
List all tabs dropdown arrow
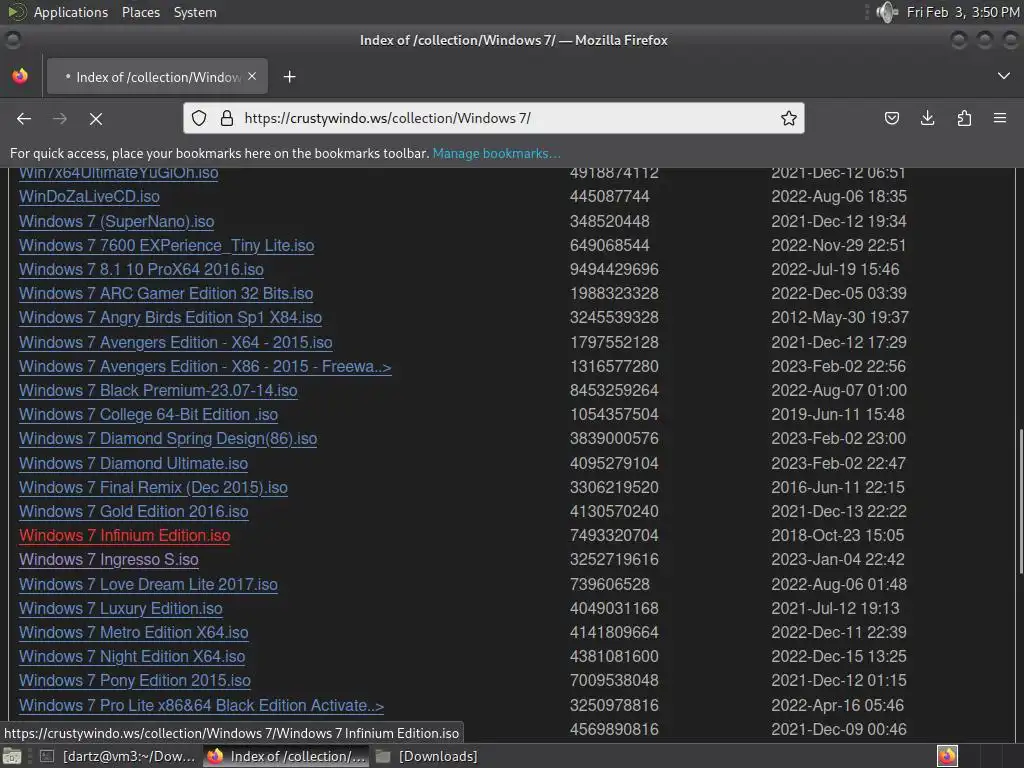point(1004,76)
